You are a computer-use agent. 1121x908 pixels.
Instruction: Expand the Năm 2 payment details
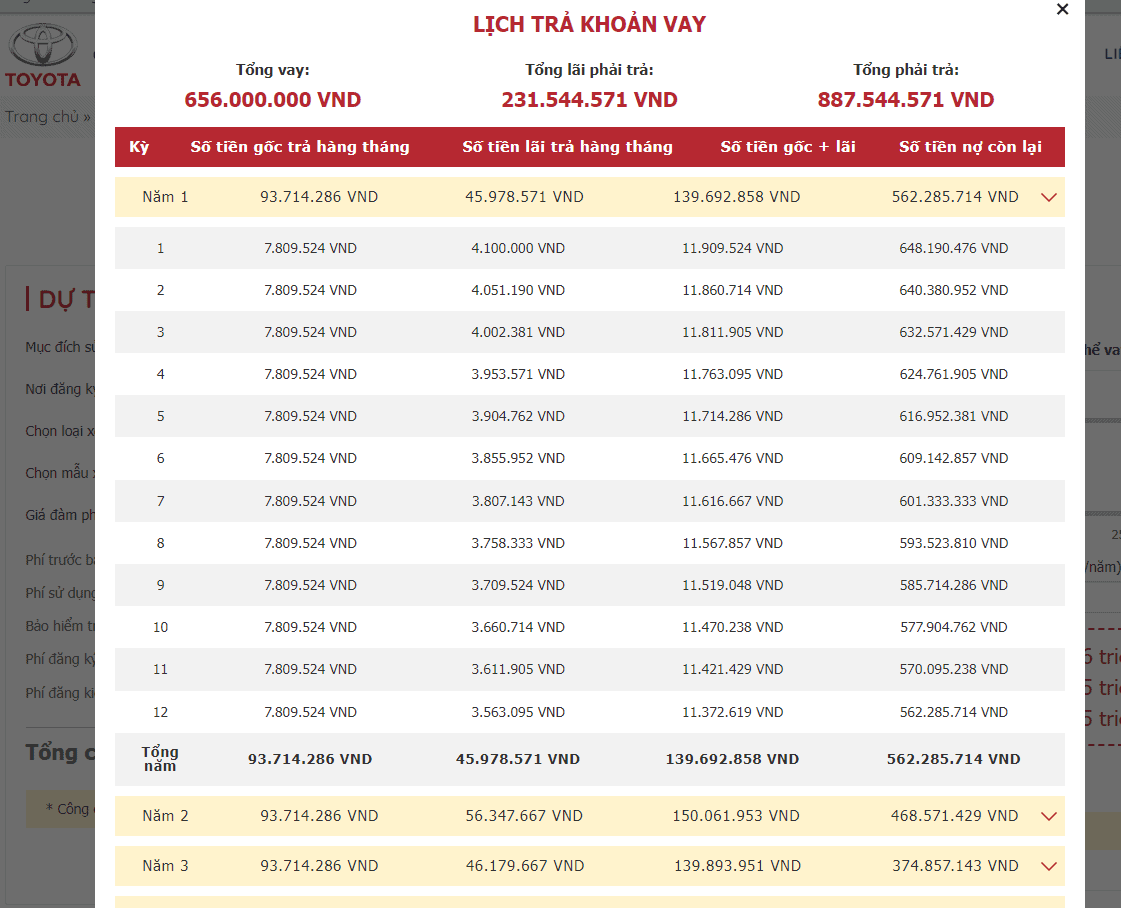pos(1048,816)
